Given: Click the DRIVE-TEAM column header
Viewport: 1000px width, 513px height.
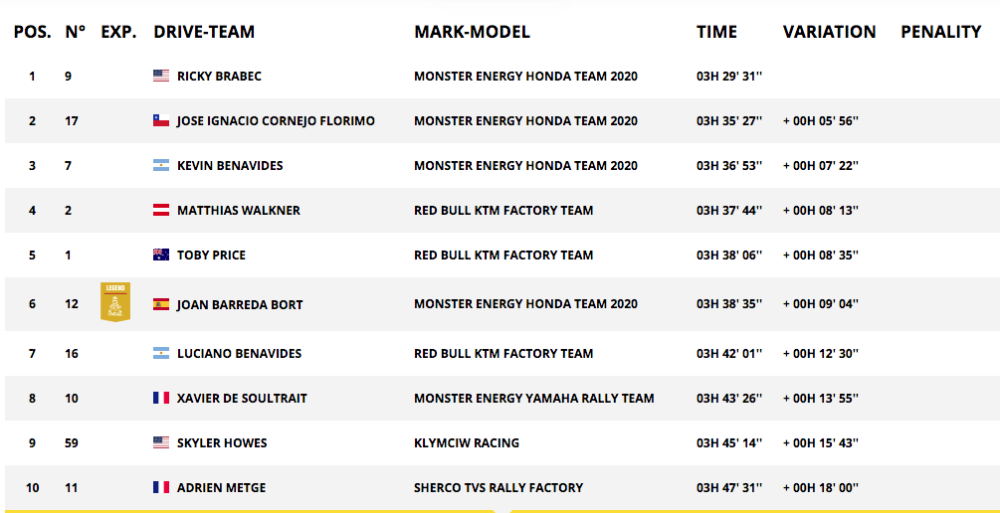Looking at the screenshot, I should pos(204,32).
